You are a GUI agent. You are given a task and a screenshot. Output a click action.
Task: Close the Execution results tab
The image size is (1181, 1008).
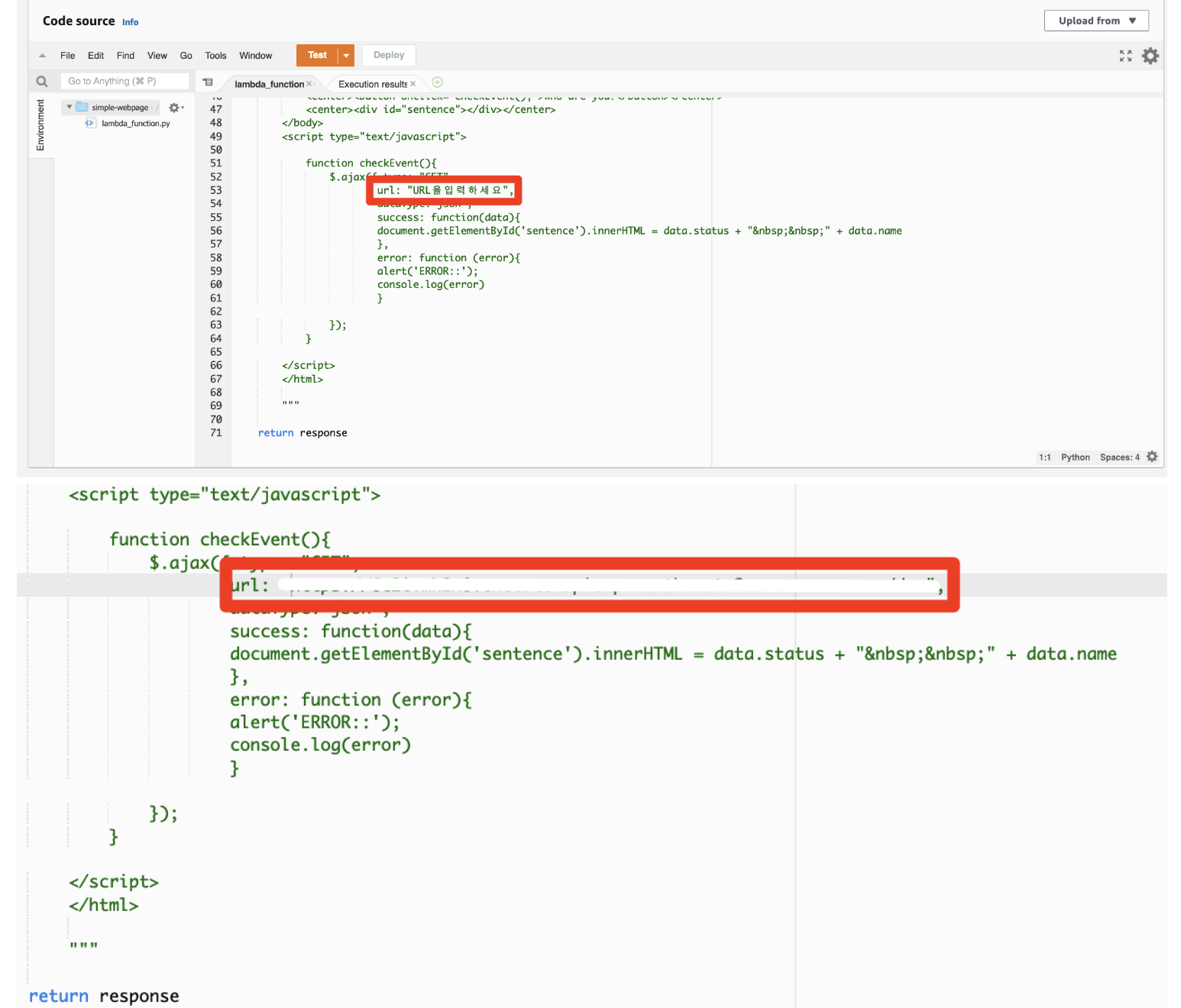click(413, 84)
